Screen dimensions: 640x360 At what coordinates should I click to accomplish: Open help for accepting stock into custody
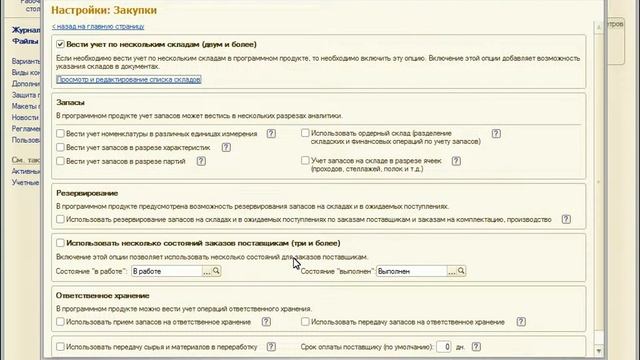pos(266,322)
